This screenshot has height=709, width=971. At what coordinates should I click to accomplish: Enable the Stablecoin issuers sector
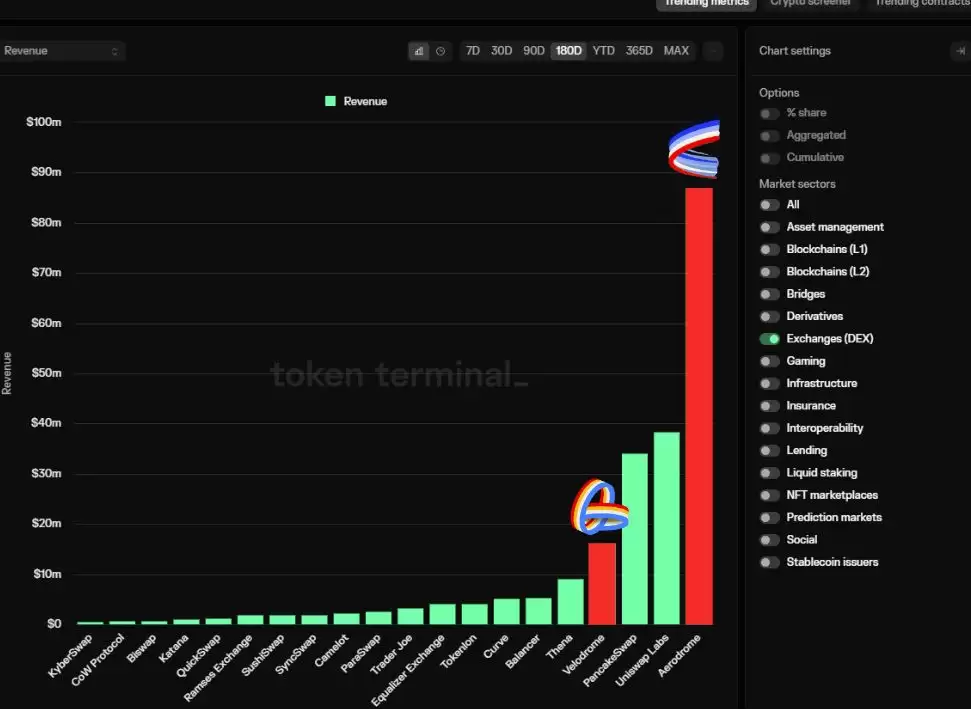pyautogui.click(x=769, y=562)
